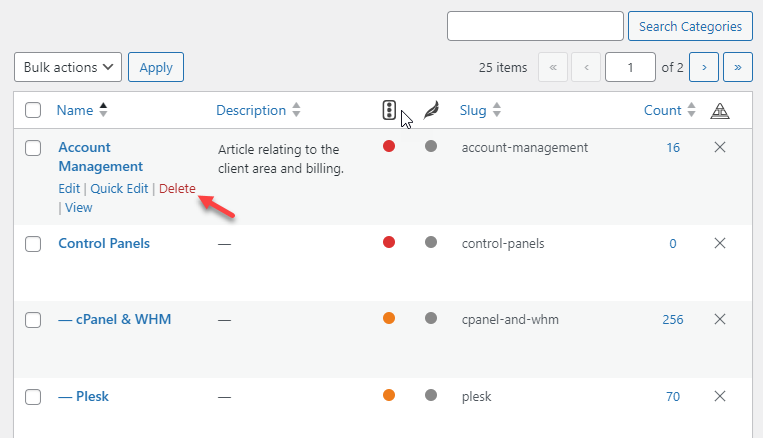This screenshot has width=763, height=438.
Task: Click the red SEO dot for Control Panels
Action: (389, 242)
